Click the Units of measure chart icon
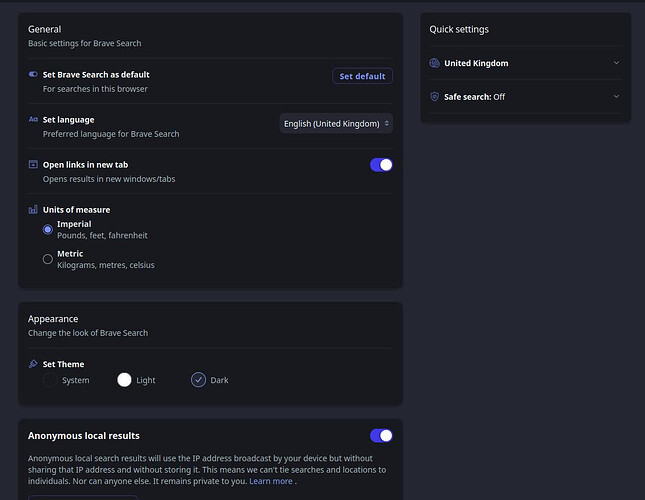The image size is (645, 500). [33, 210]
